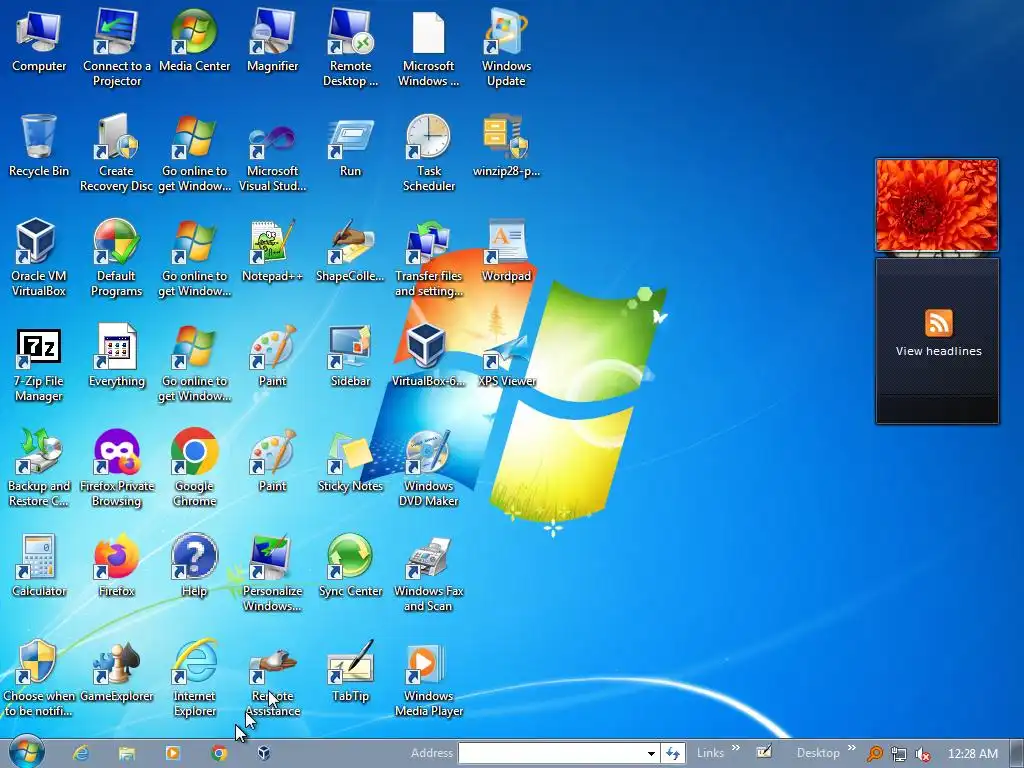Expand the Links toolbar chevron
Screen dimensions: 1024x768
click(x=736, y=748)
